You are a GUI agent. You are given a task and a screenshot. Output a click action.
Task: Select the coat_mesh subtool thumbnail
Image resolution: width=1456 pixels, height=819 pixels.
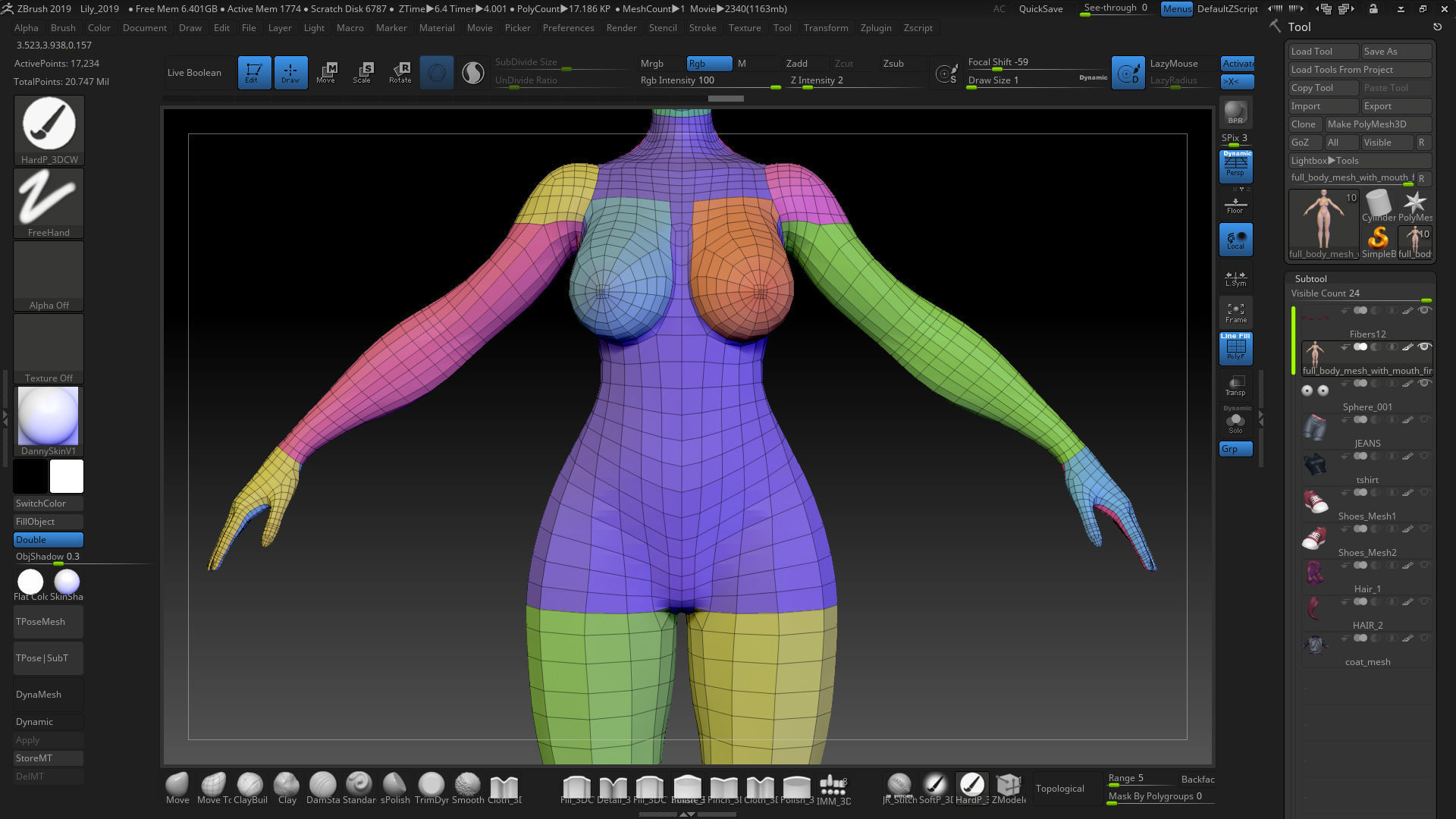pos(1316,645)
